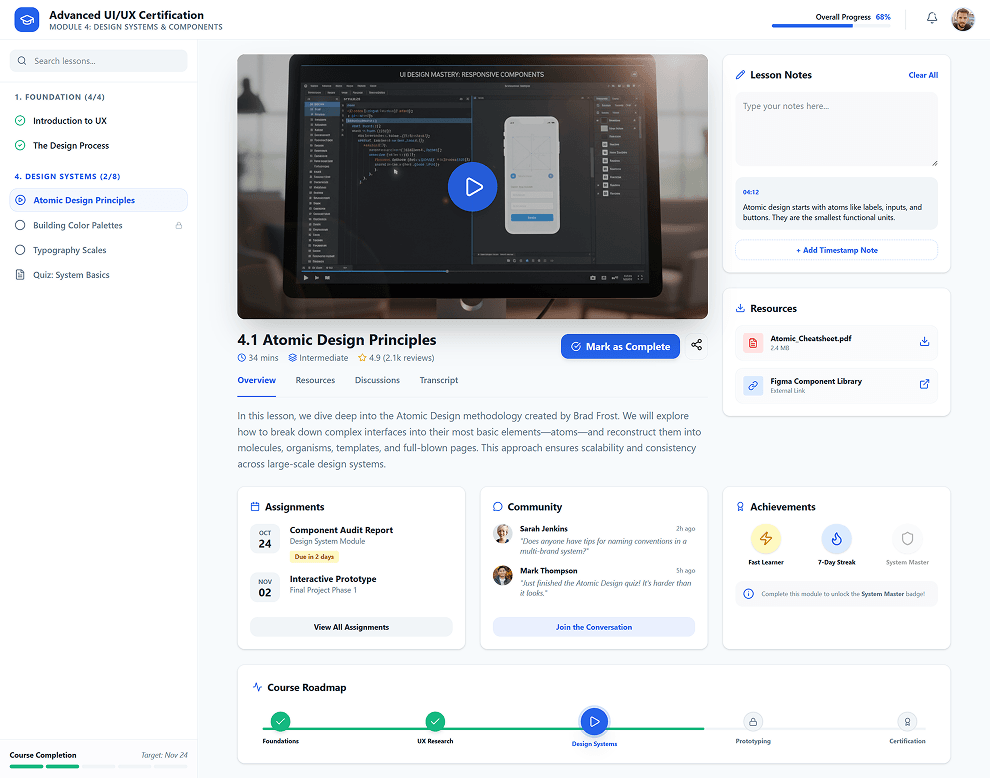Image resolution: width=990 pixels, height=778 pixels.
Task: Click Add Timestamp Note button
Action: [837, 250]
